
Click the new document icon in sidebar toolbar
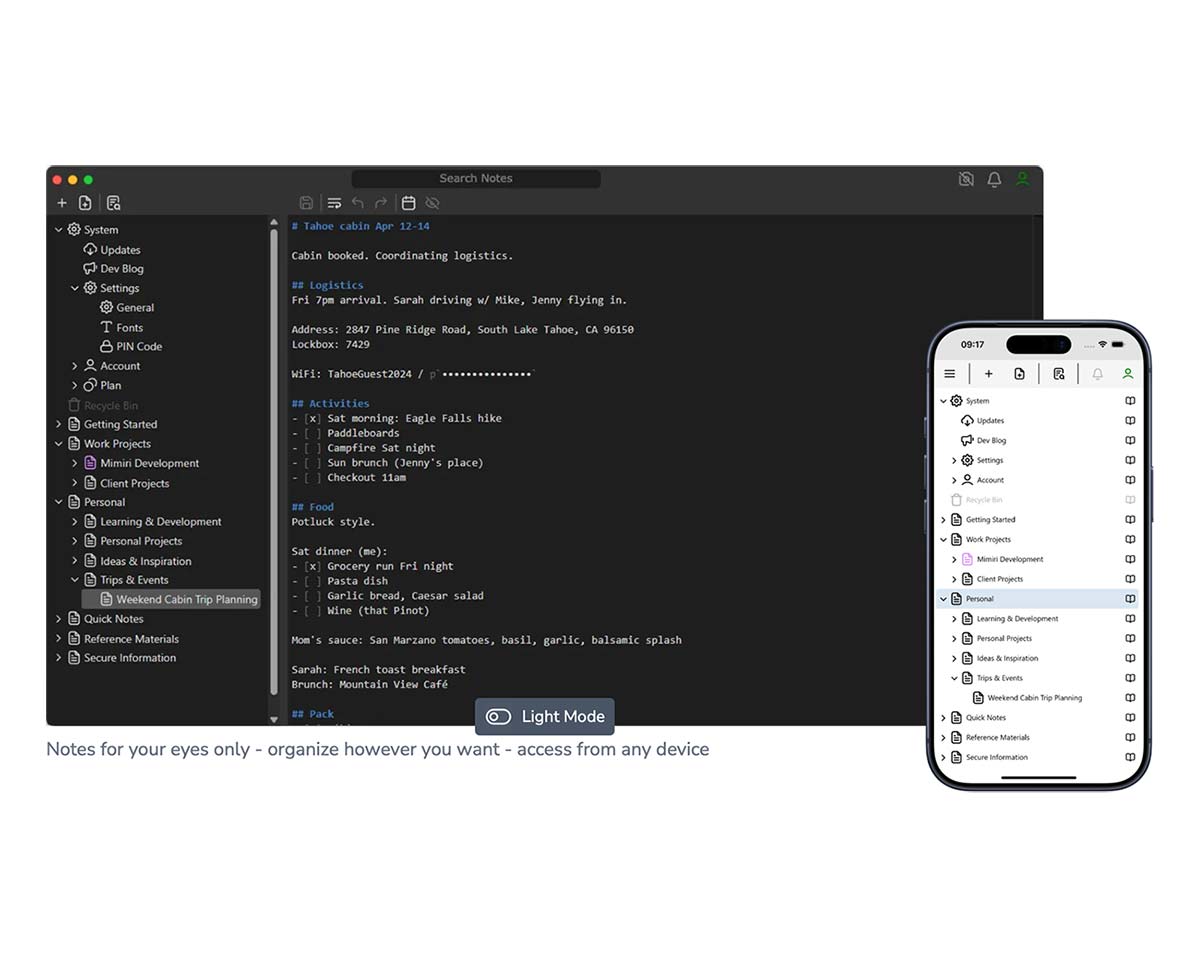coord(85,203)
